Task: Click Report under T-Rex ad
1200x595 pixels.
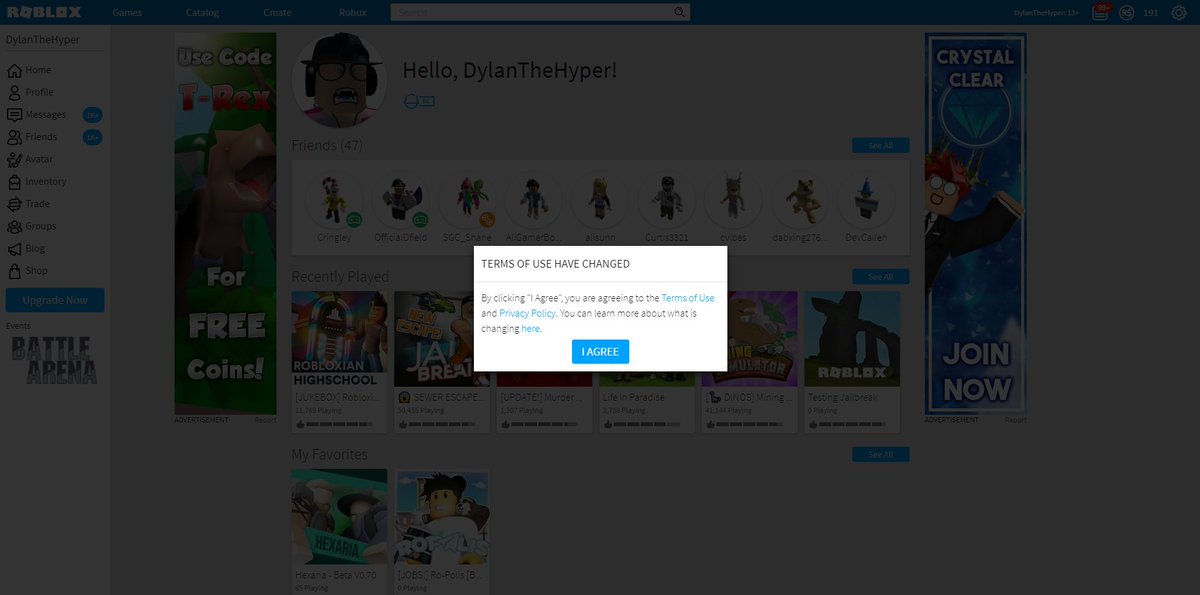Action: point(265,420)
